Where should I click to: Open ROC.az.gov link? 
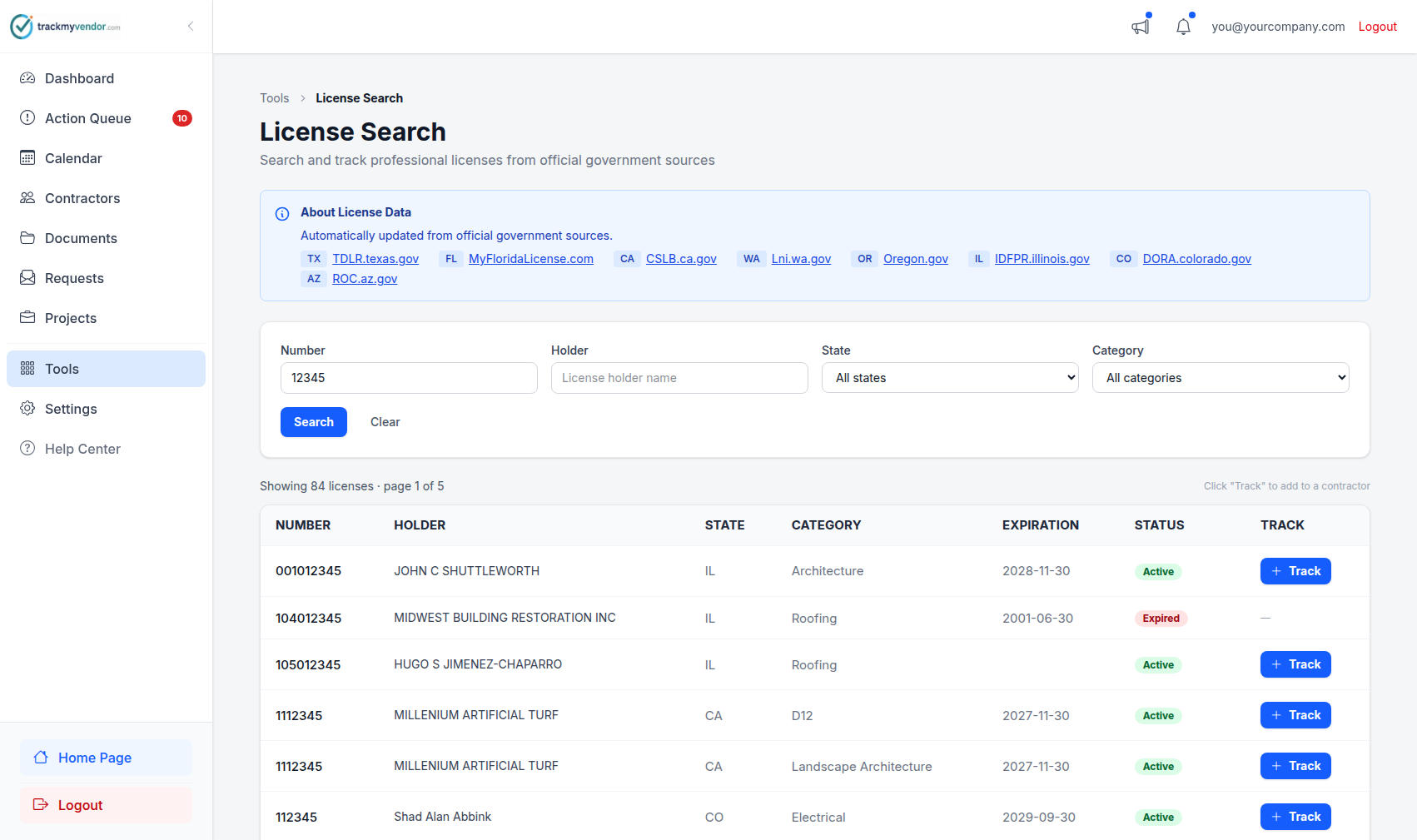pyautogui.click(x=365, y=279)
